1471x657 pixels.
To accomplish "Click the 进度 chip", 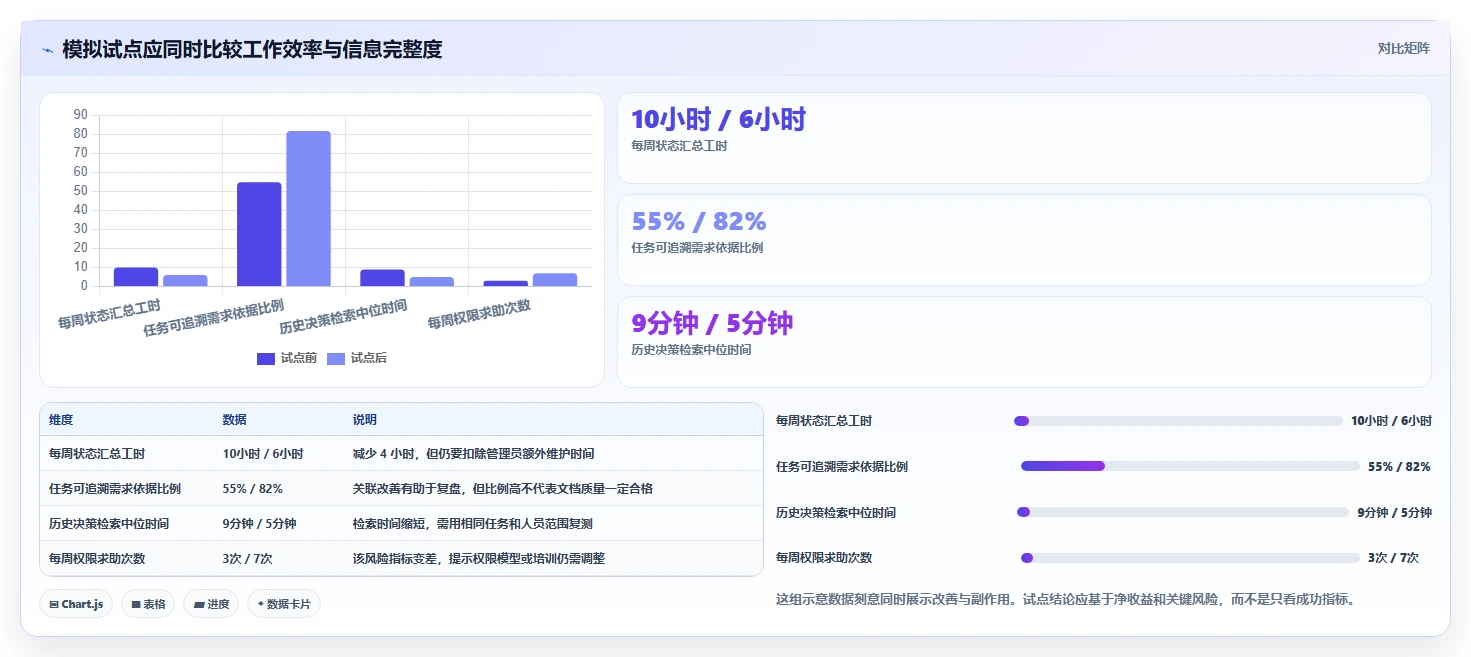I will tap(211, 604).
